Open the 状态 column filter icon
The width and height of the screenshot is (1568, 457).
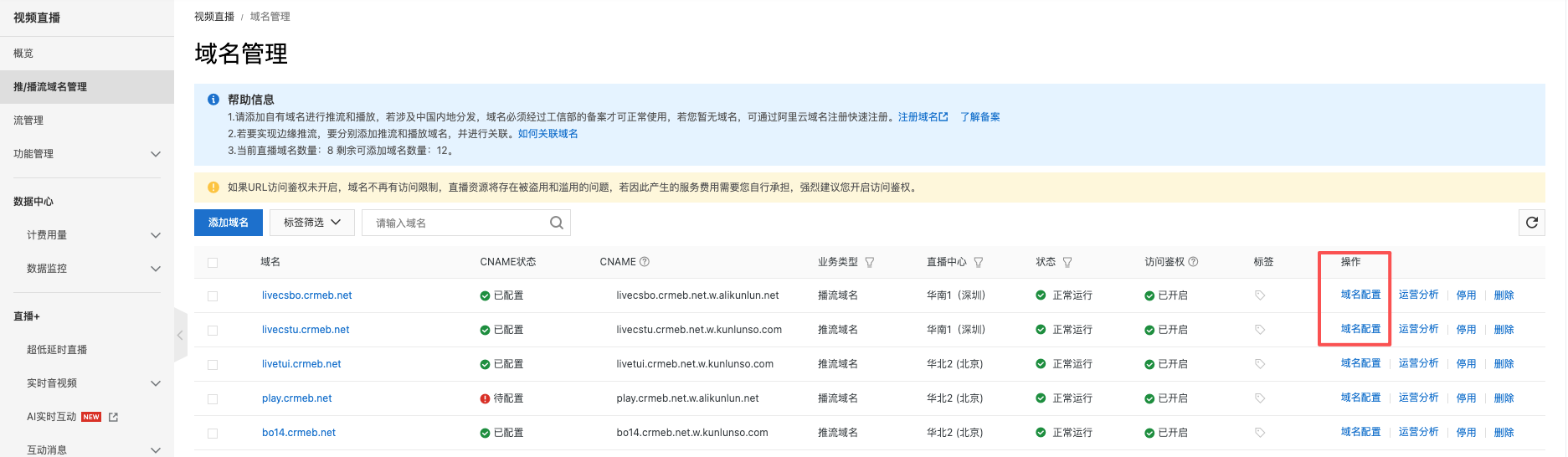[1067, 263]
